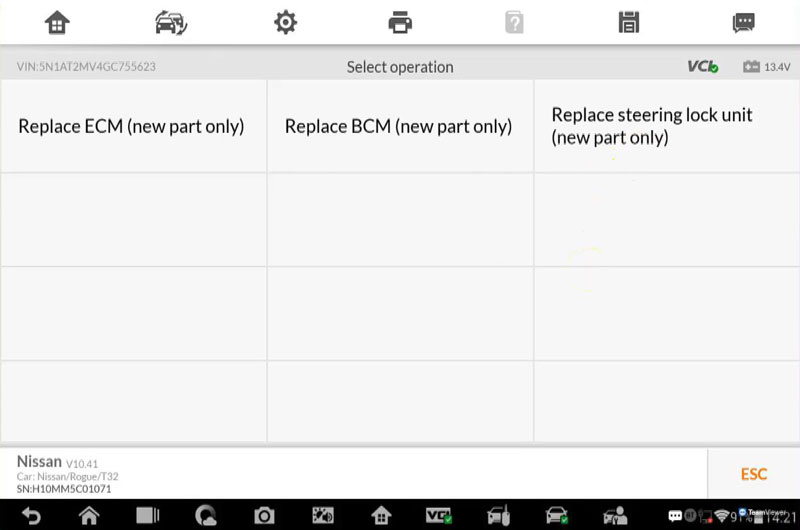Click the battery voltage 13.4V indicator

(x=766, y=67)
